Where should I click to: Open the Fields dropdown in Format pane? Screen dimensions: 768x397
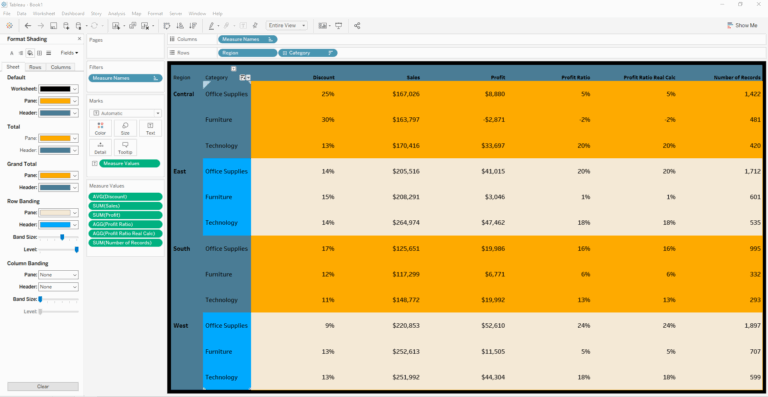point(70,53)
